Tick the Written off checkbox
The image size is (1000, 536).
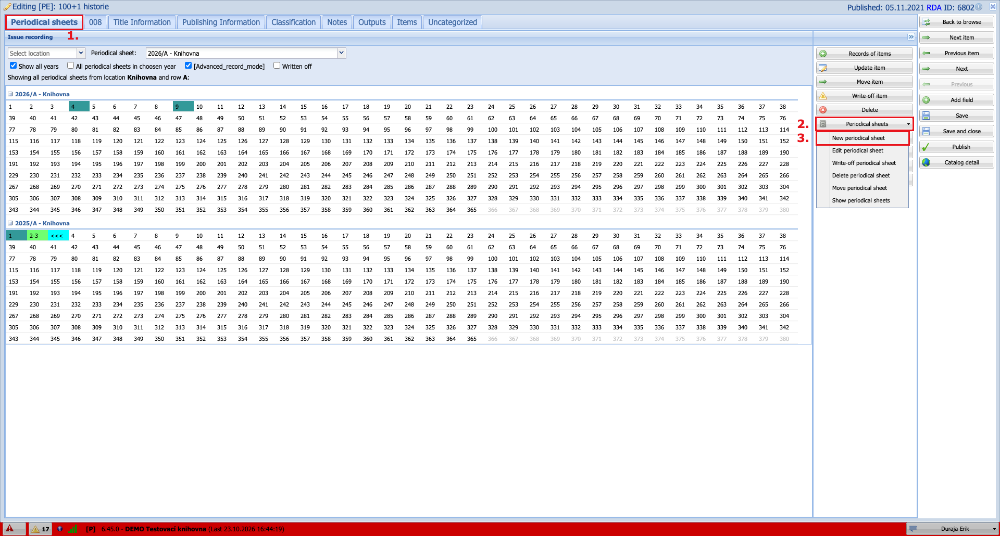[276, 66]
